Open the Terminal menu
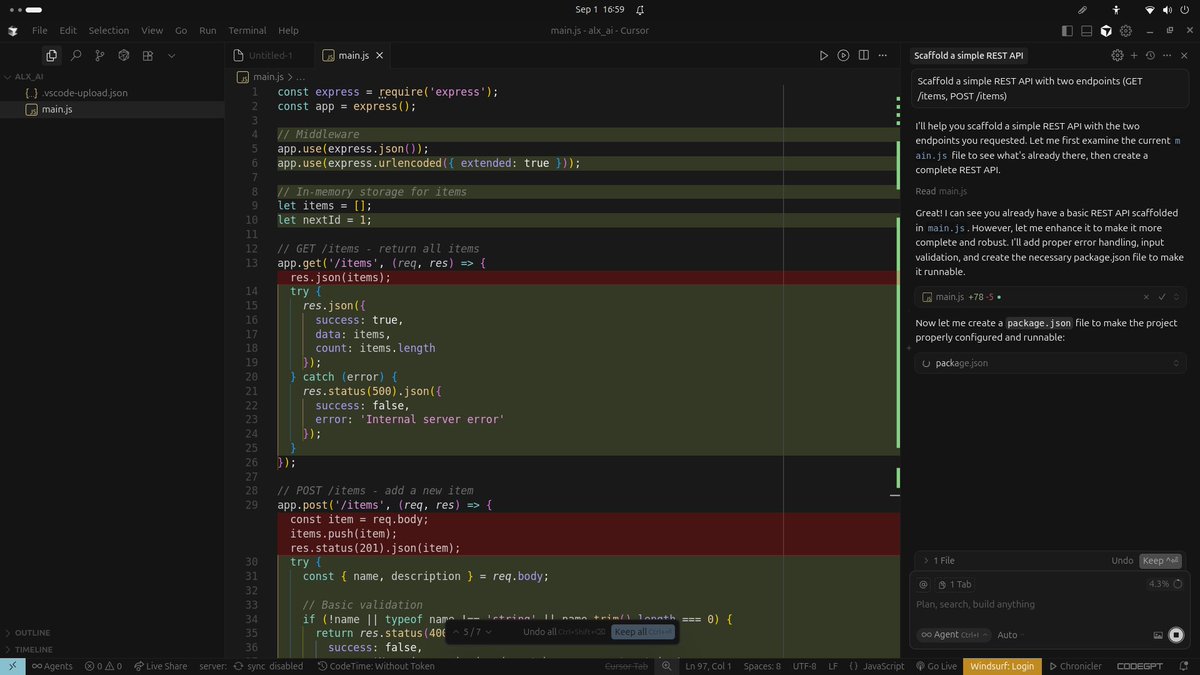The width and height of the screenshot is (1200, 675). pyautogui.click(x=247, y=31)
